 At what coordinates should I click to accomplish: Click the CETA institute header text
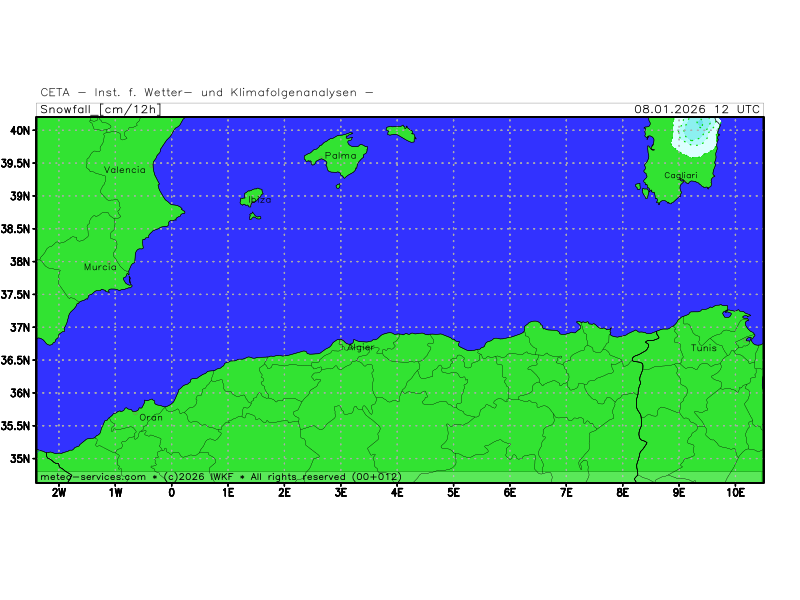[207, 92]
